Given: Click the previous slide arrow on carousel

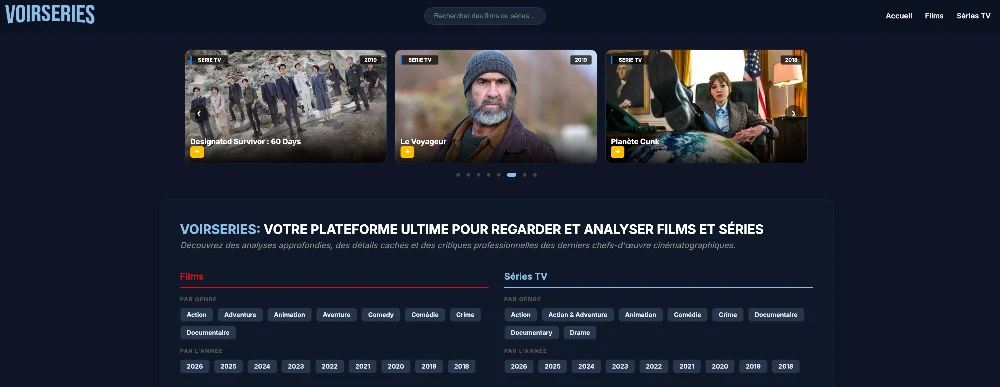Looking at the screenshot, I should 199,113.
